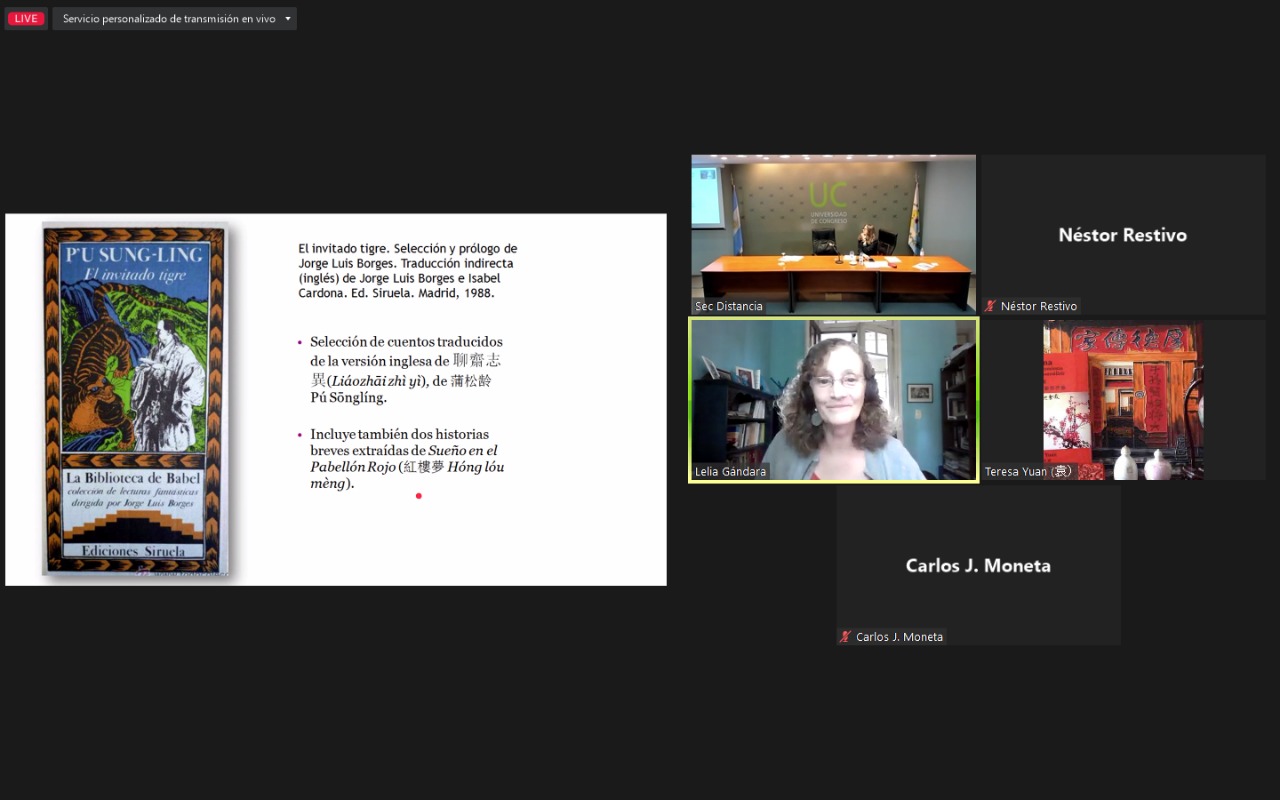Click the 'El invitado tigre' citation paragraph
Screen dimensions: 1280x800
click(x=408, y=271)
